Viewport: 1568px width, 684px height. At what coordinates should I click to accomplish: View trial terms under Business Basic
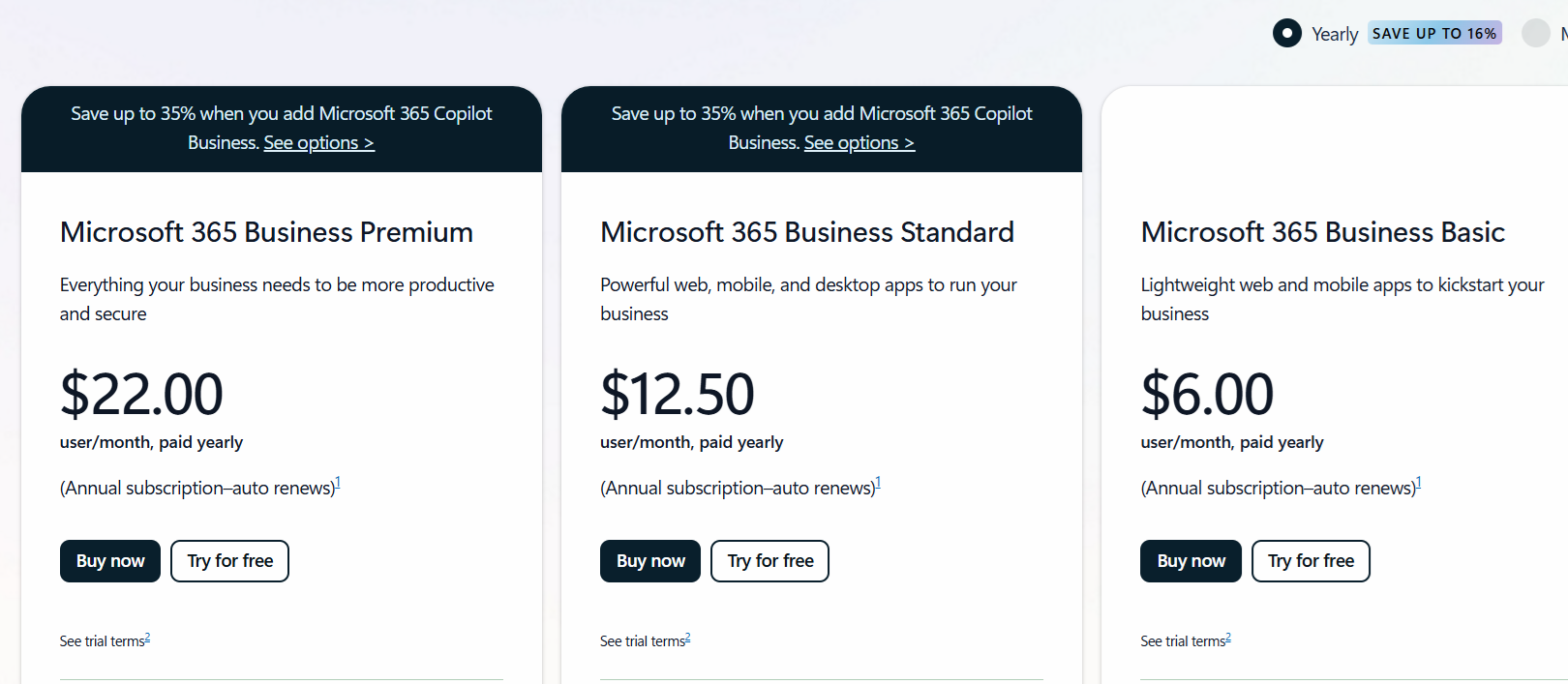(x=1184, y=641)
